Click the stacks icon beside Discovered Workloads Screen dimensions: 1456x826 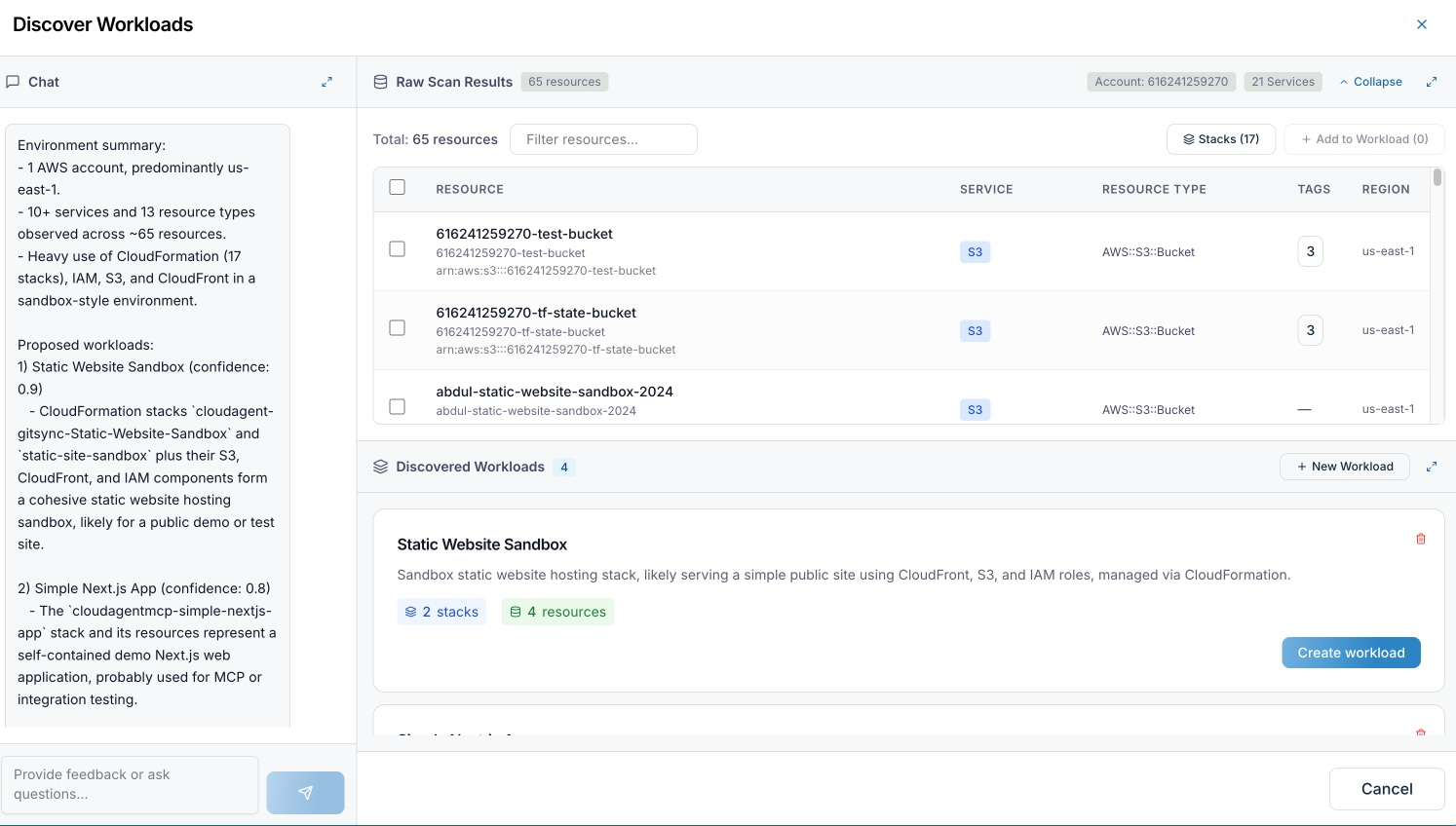pos(380,467)
